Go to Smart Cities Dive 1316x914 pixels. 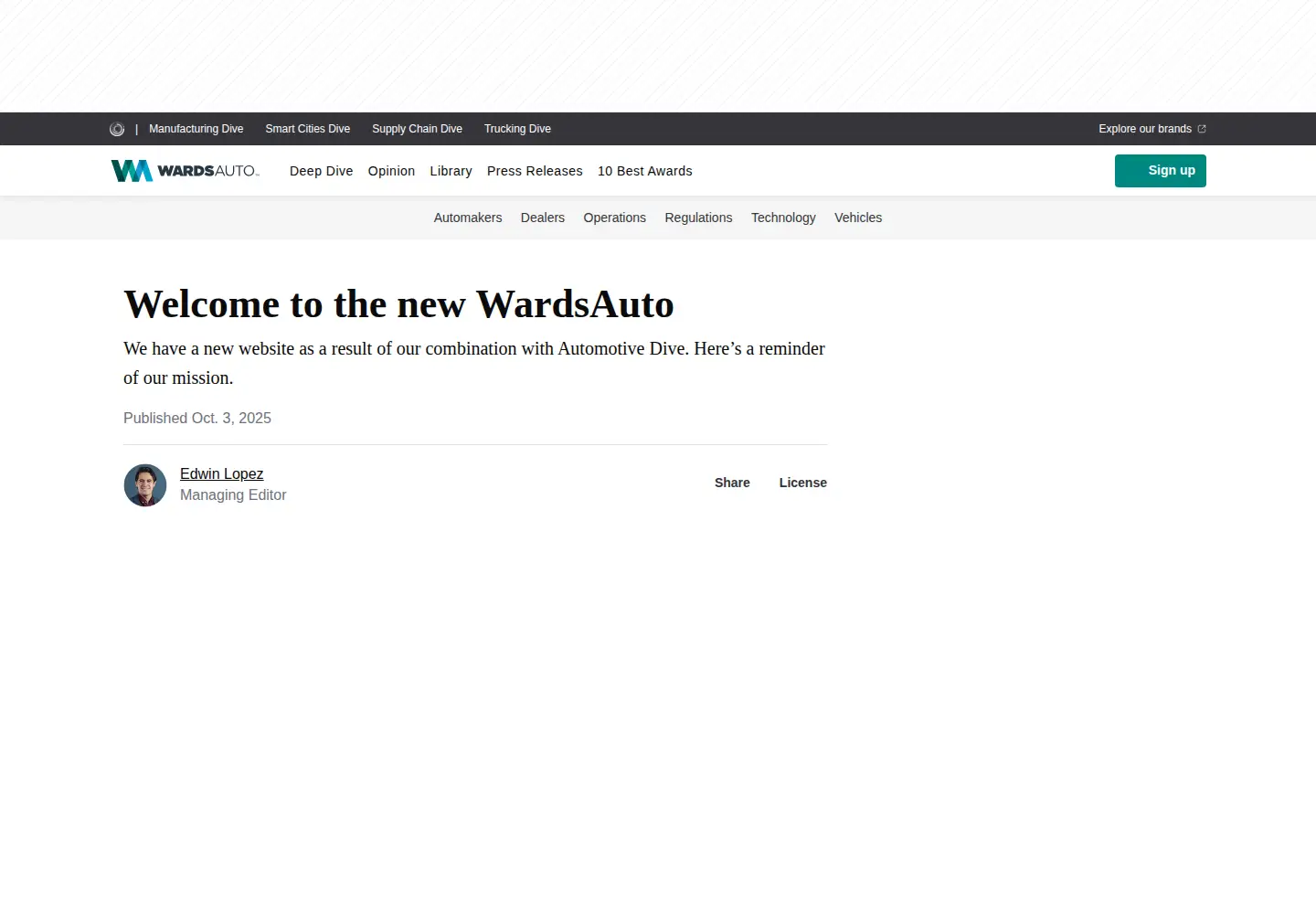(308, 129)
